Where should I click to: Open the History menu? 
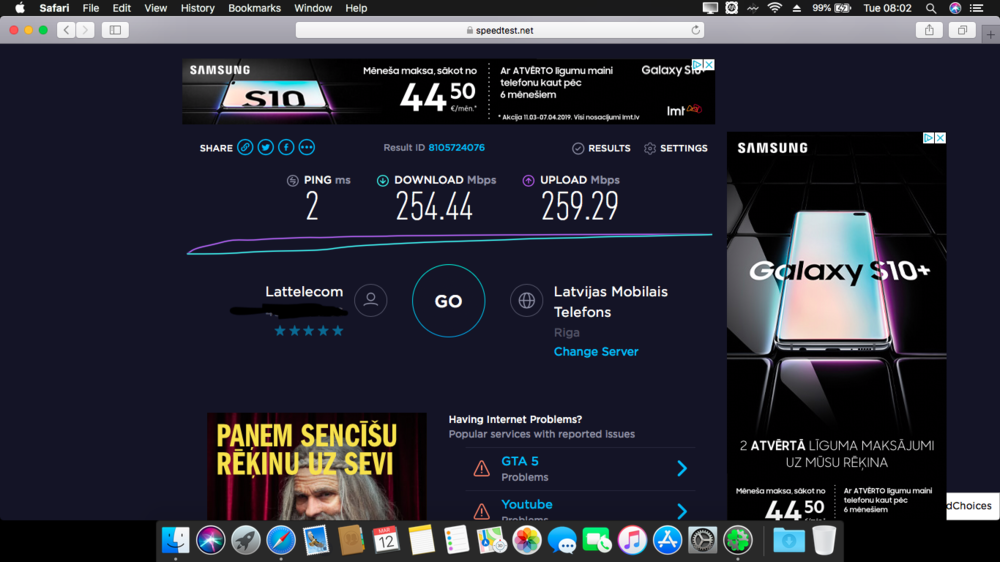197,8
